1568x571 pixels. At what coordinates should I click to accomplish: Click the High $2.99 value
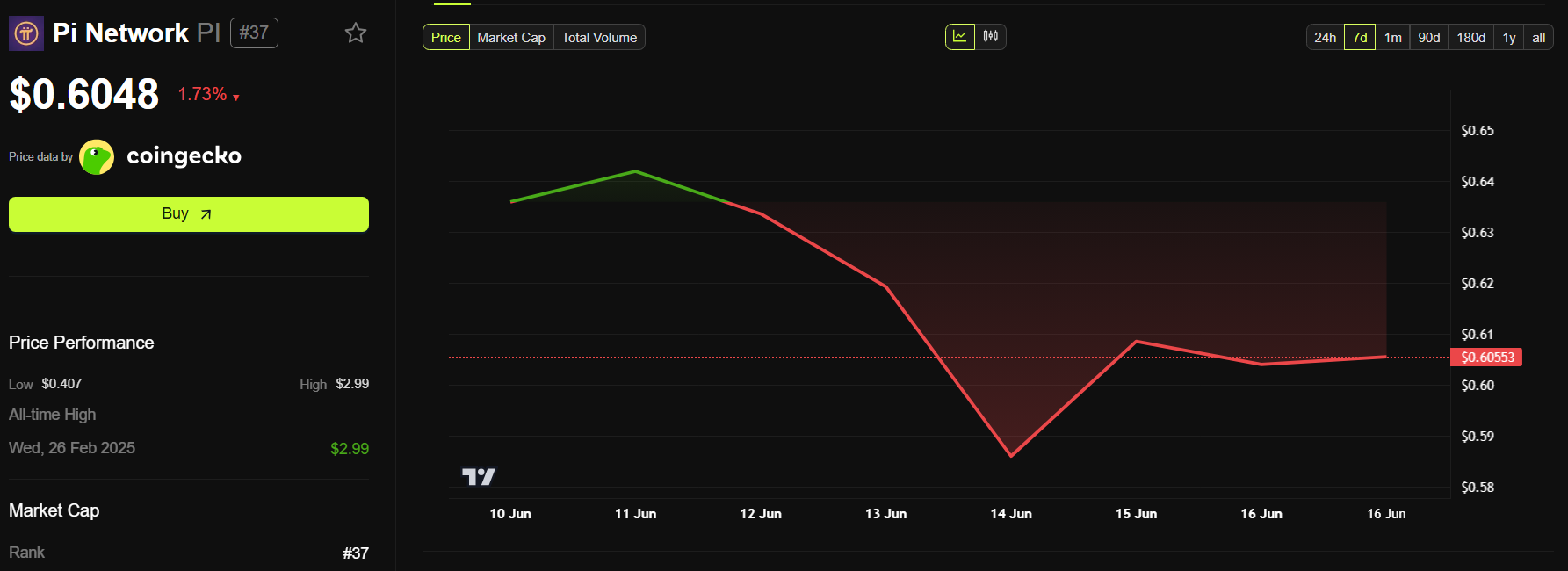tap(352, 384)
